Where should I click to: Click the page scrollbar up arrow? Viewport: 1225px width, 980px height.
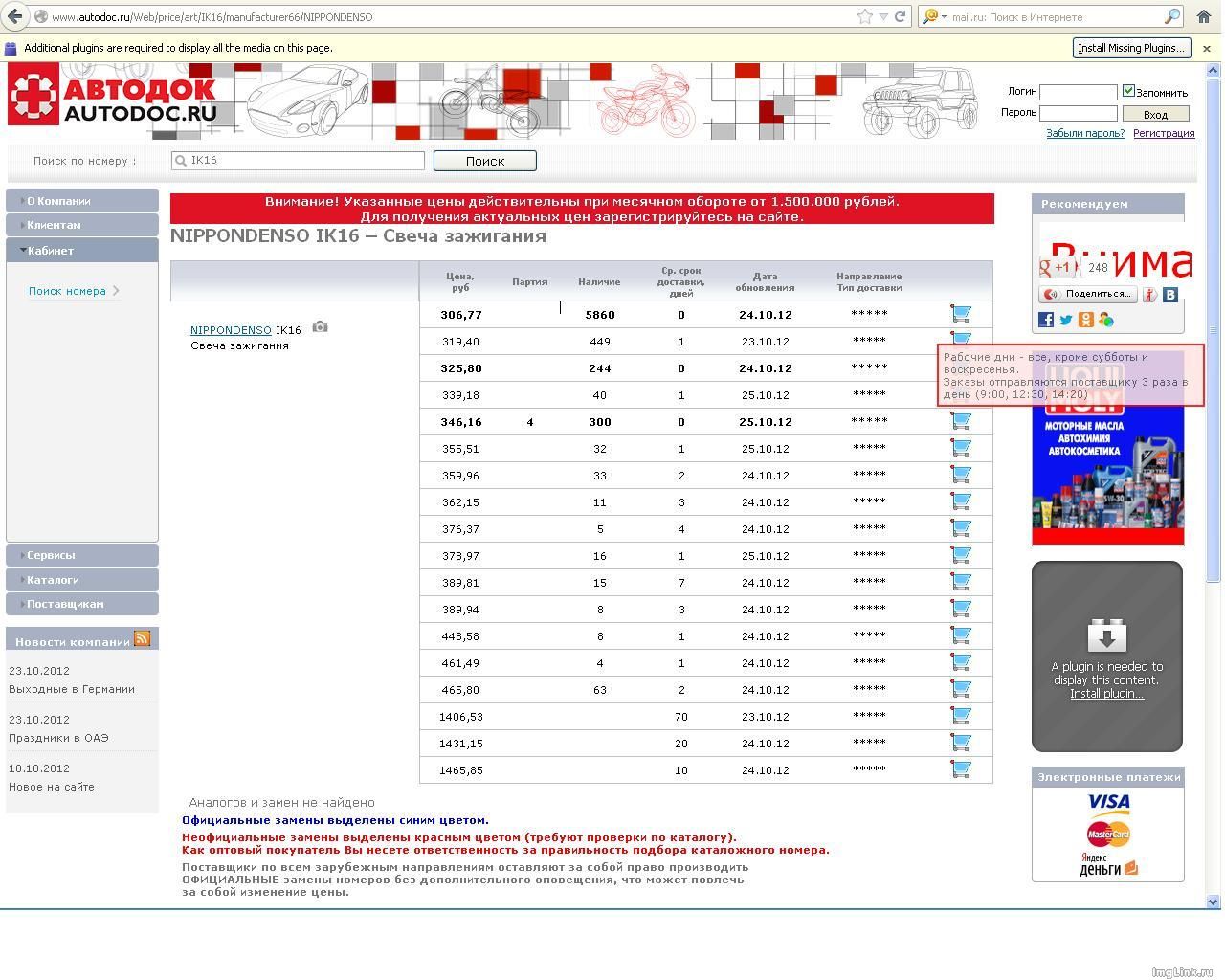click(1214, 69)
